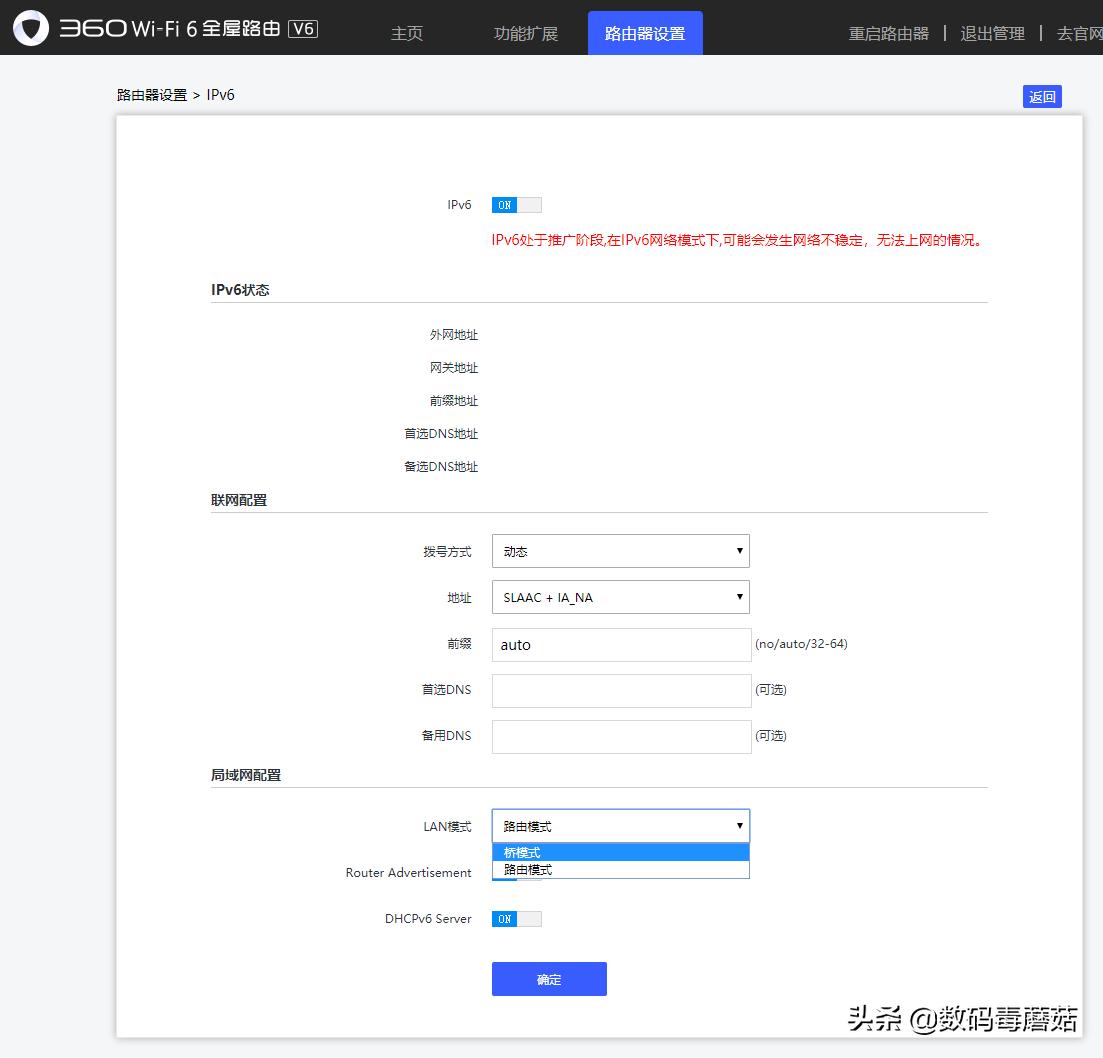Open the LAN模式 dropdown
The width and height of the screenshot is (1103, 1058).
tap(620, 825)
